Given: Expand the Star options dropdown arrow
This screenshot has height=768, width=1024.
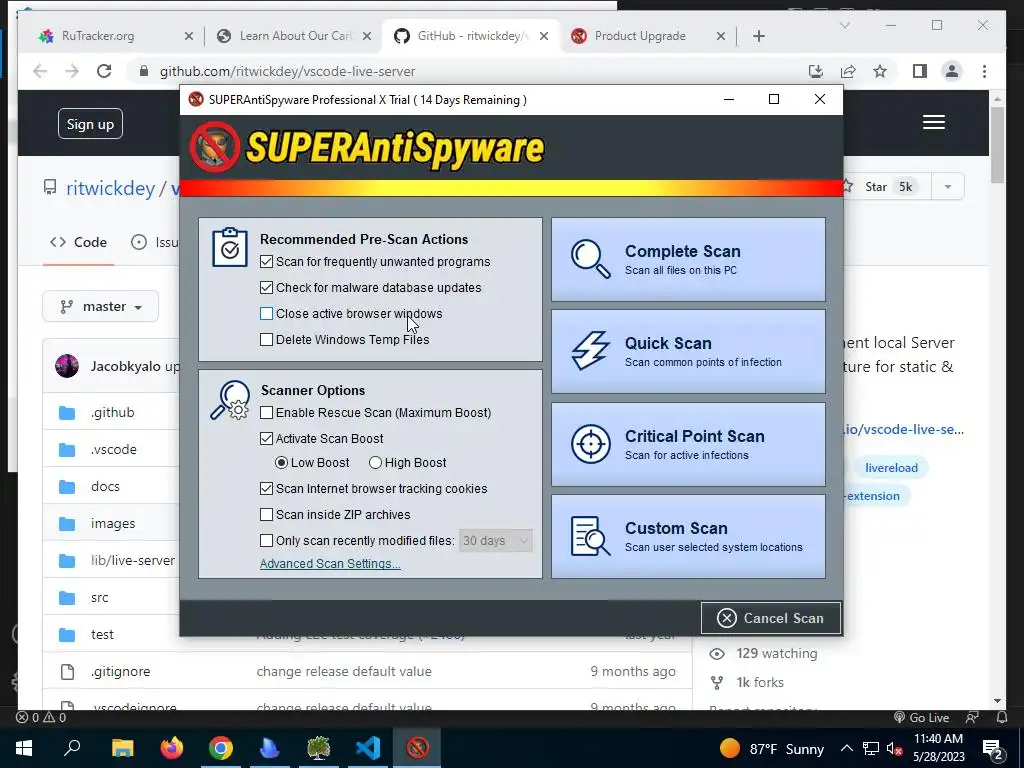Looking at the screenshot, I should coord(948,187).
